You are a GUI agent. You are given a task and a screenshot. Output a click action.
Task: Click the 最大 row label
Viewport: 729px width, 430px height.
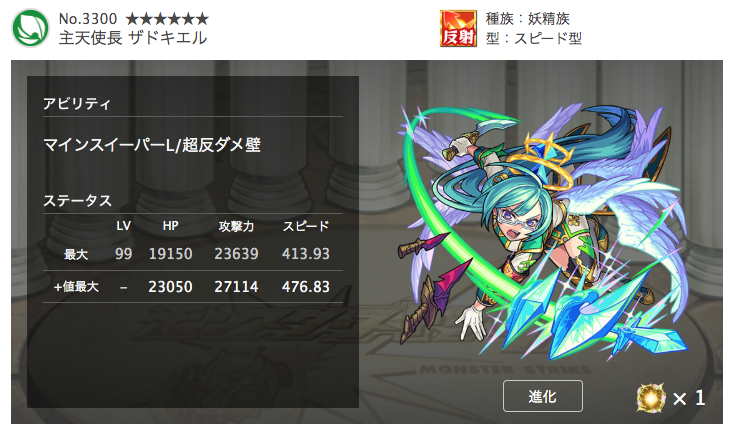coord(76,254)
